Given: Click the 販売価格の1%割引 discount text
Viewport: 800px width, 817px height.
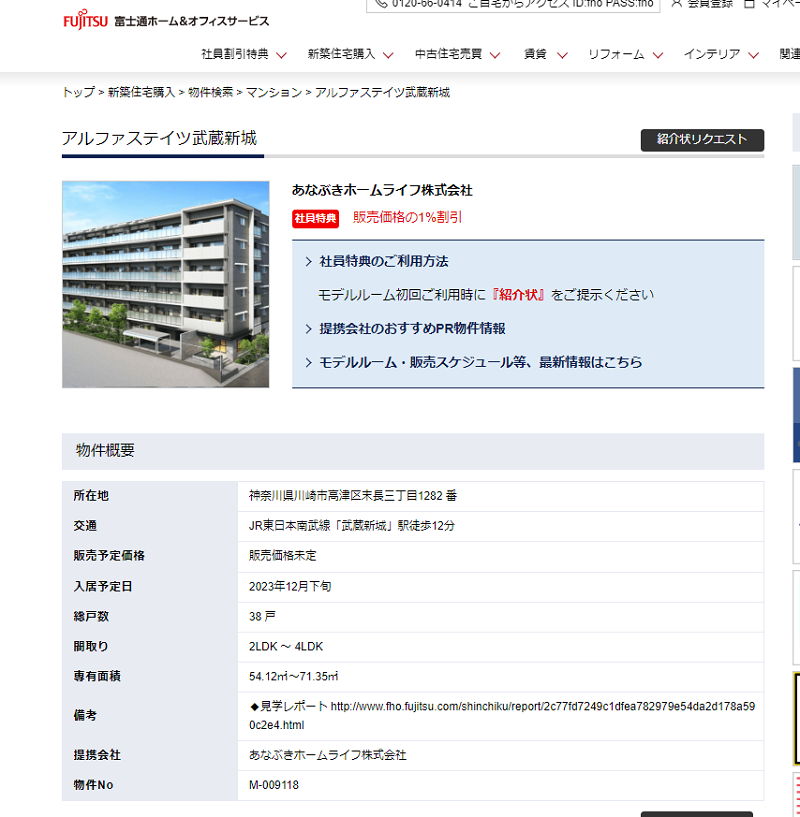Looking at the screenshot, I should click(x=408, y=217).
